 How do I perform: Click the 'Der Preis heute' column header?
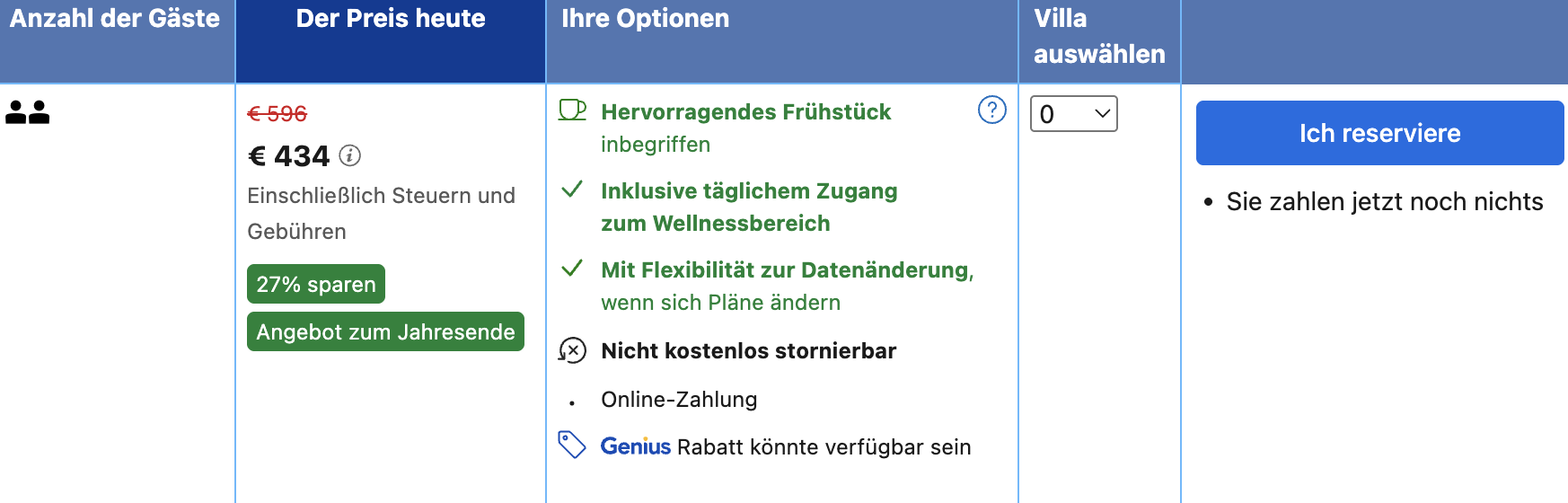pyautogui.click(x=391, y=19)
